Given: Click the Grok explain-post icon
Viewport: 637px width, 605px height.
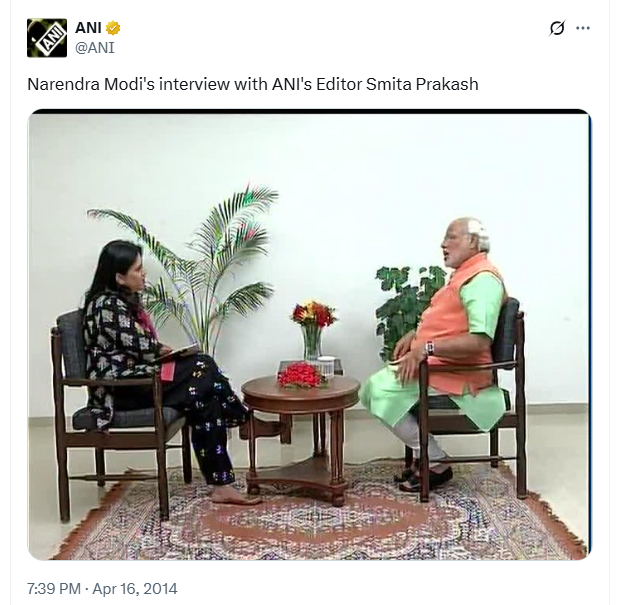Looking at the screenshot, I should tap(557, 28).
